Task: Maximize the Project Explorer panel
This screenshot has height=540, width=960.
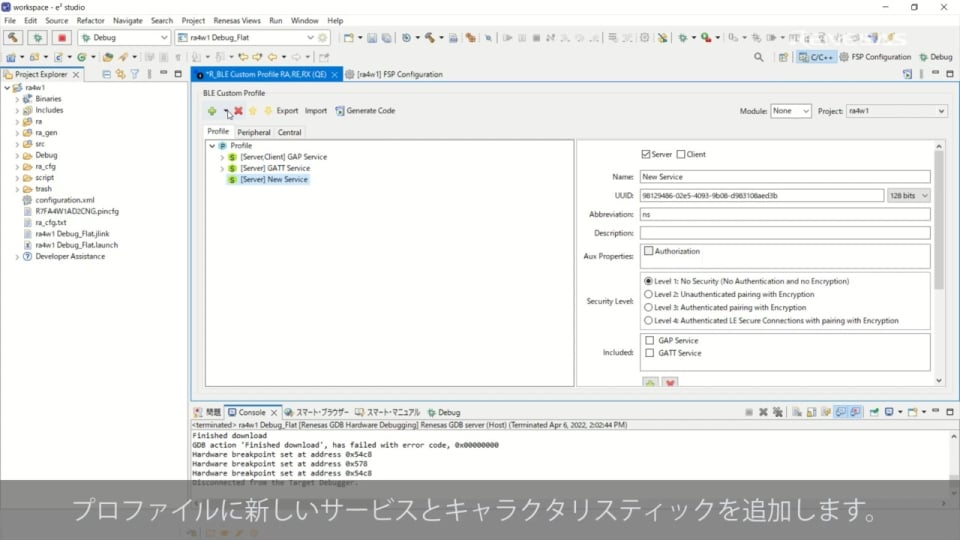Action: coord(178,74)
